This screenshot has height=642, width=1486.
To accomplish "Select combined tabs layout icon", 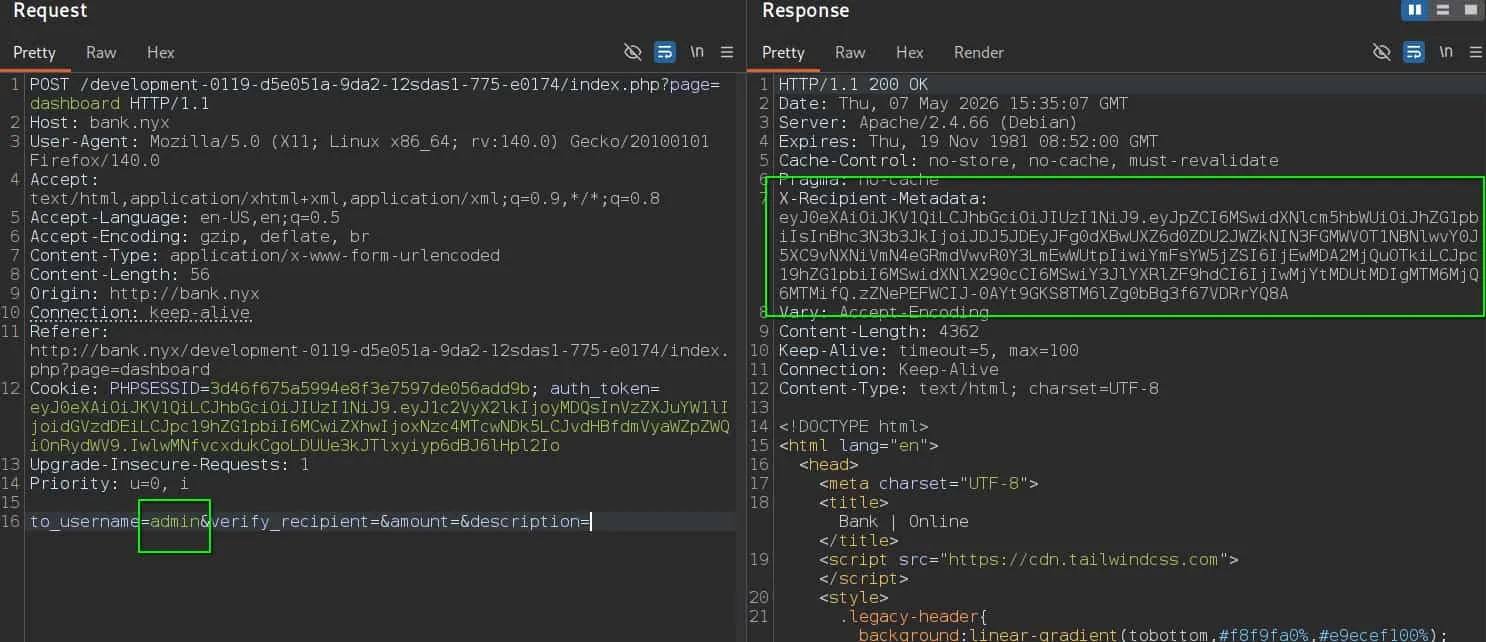I will [1470, 10].
